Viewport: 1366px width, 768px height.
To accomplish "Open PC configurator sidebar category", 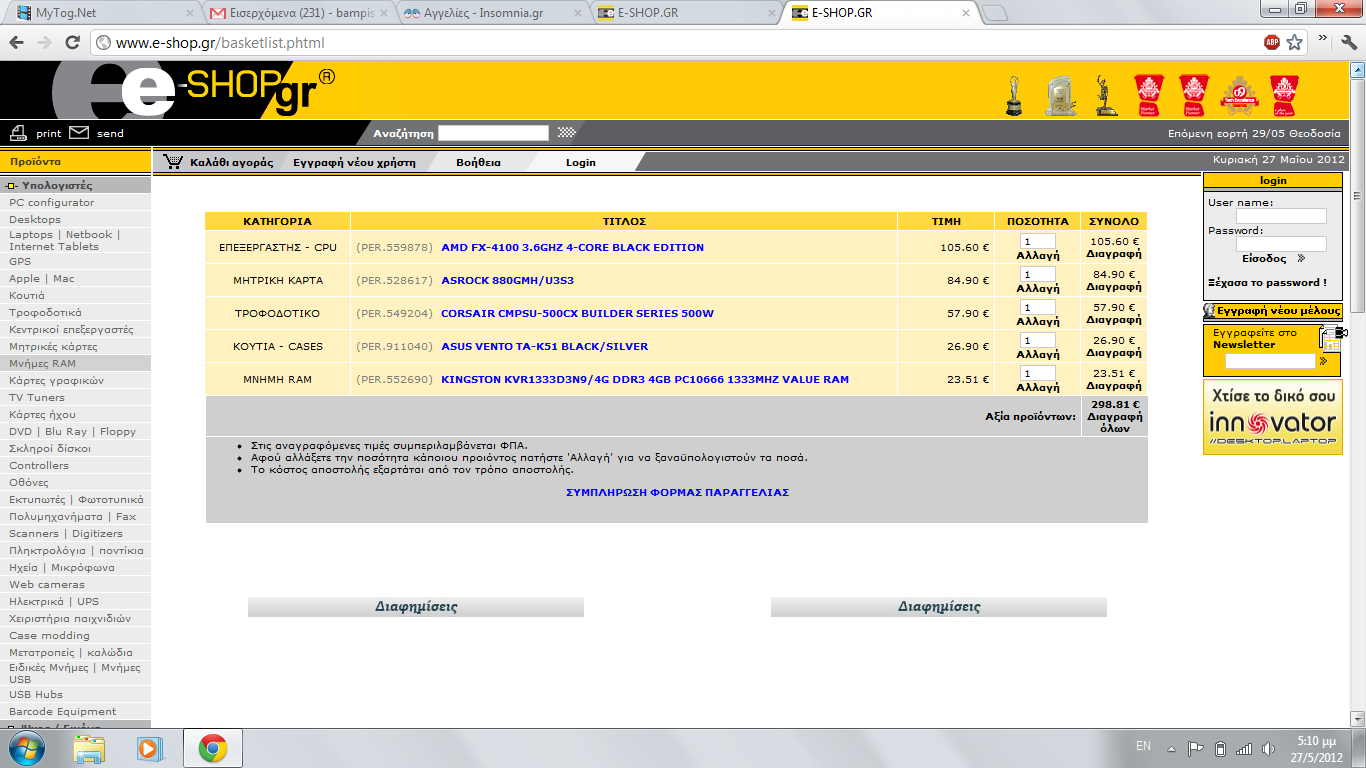I will tap(52, 202).
